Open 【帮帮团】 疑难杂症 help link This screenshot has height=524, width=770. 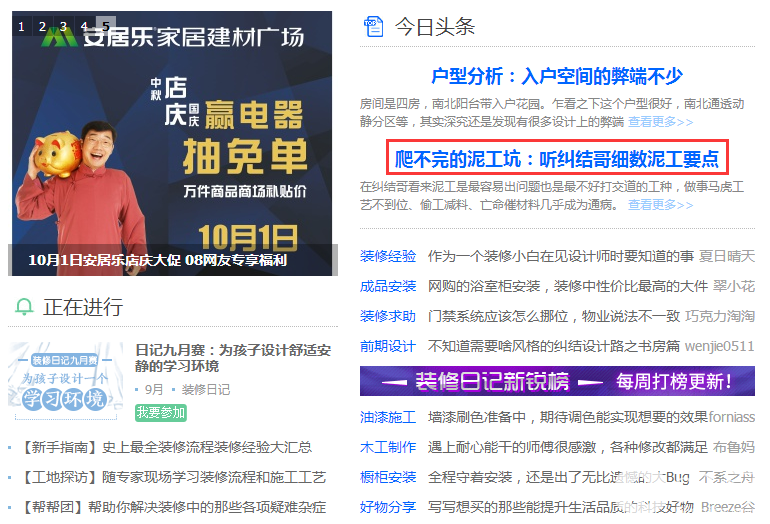[173, 507]
